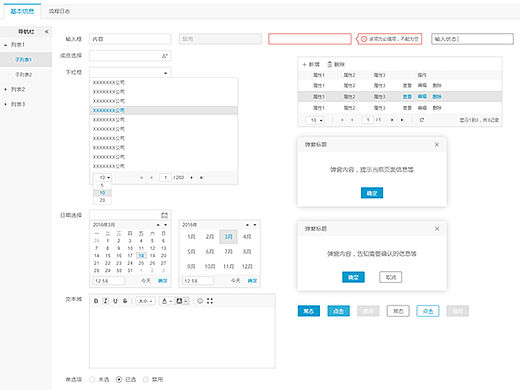Viewport: 520px width, 390px height.
Task: Switch to the second tab 流程日志
Action: click(59, 11)
